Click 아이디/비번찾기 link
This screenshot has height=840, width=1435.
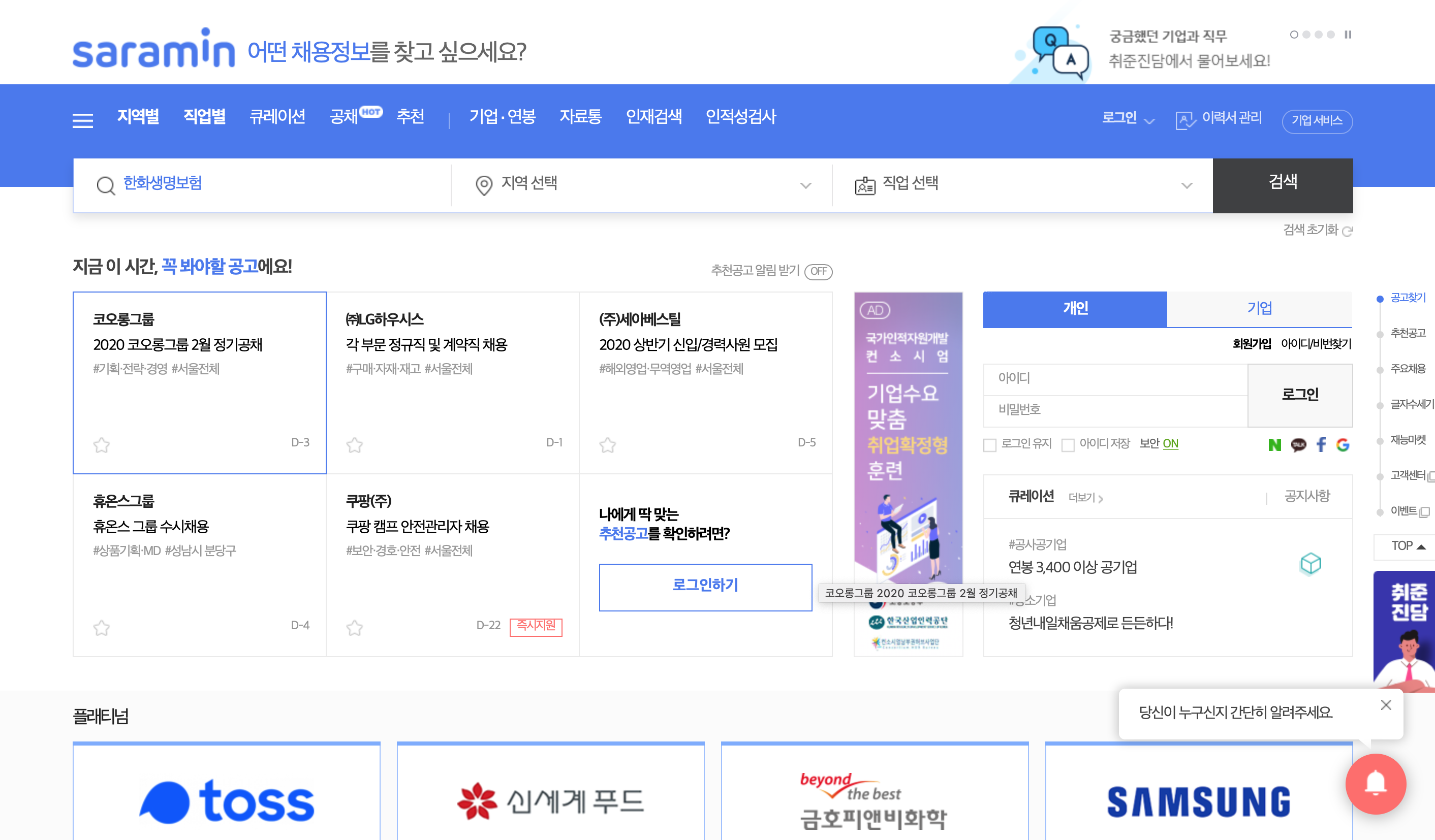point(1316,344)
